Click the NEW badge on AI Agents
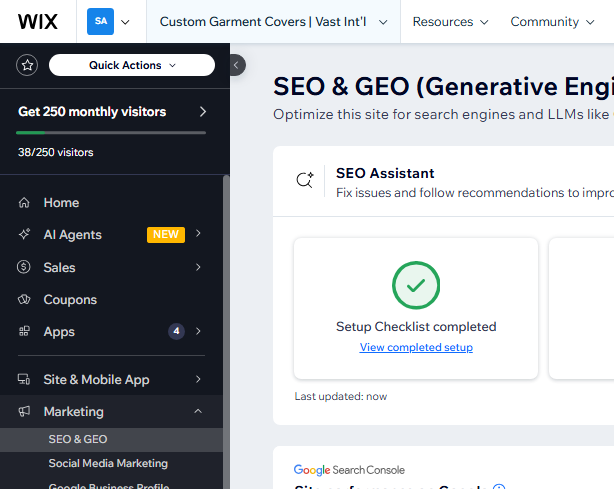The image size is (614, 489). click(x=166, y=235)
